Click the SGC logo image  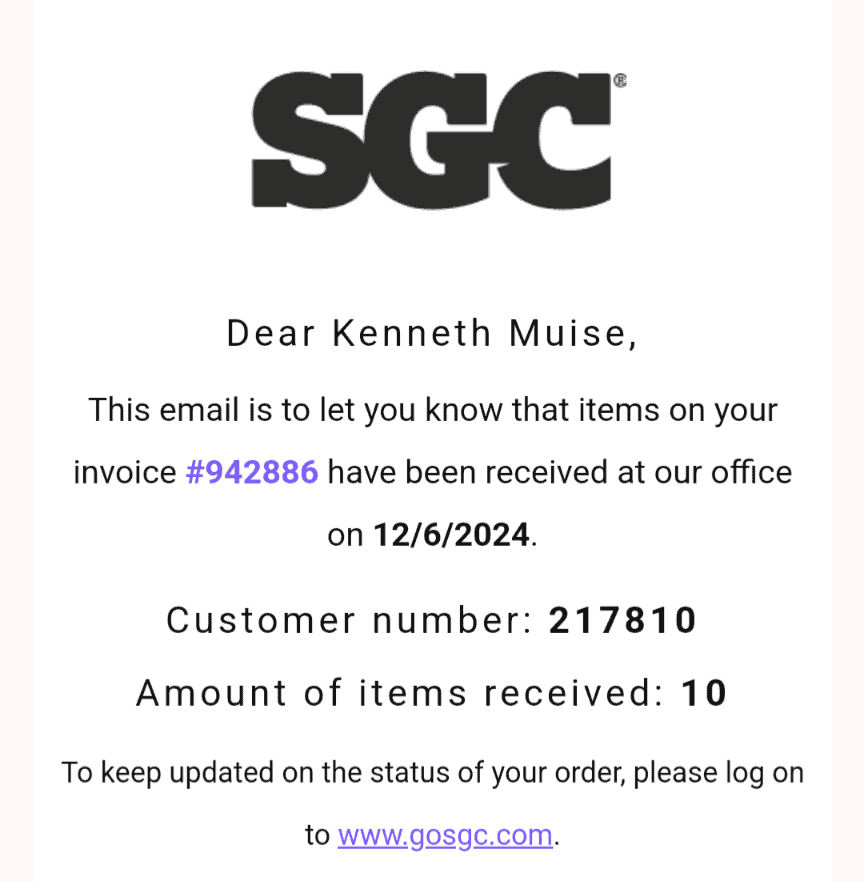(x=432, y=141)
